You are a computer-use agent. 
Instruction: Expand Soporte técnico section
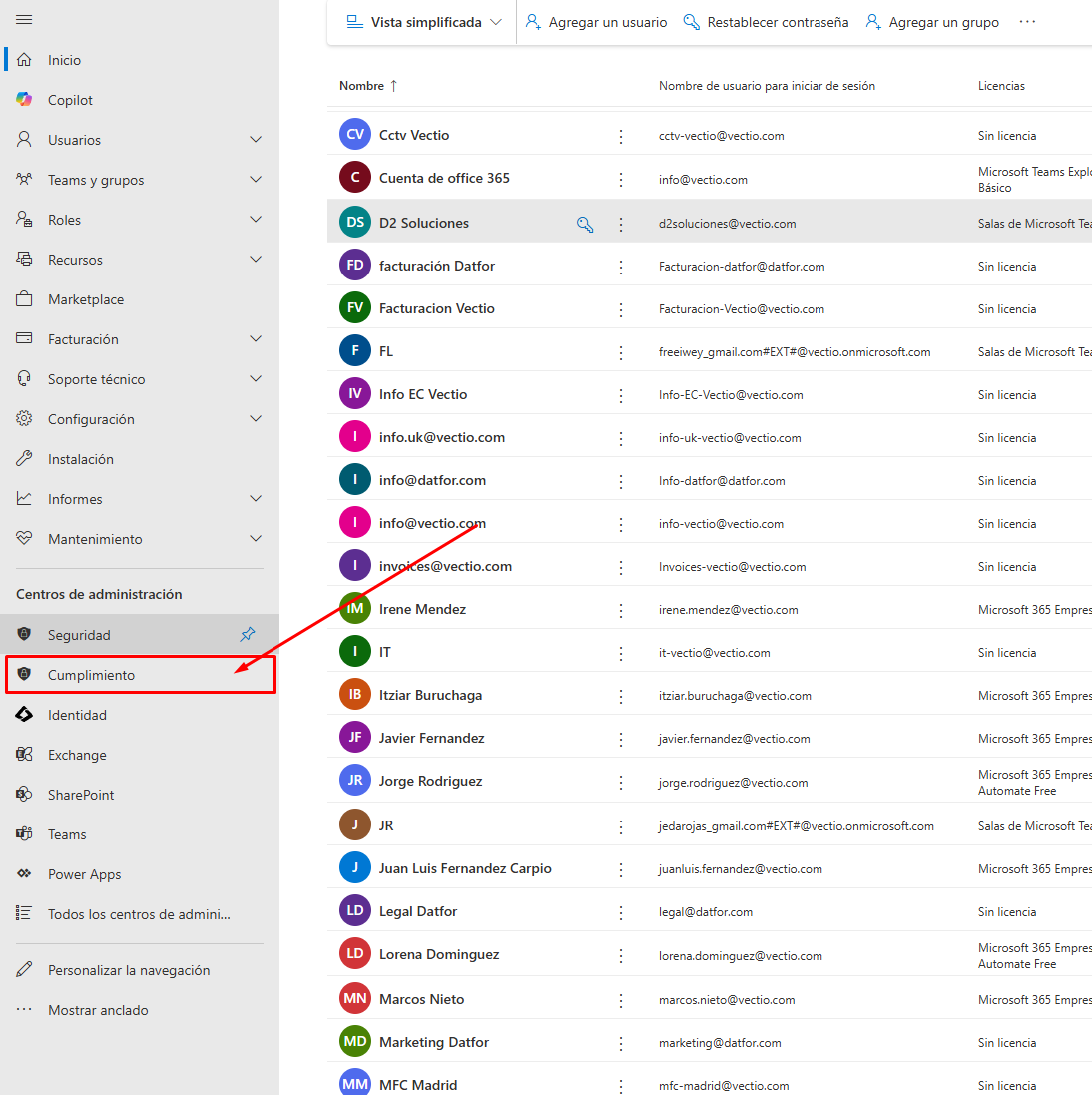[x=256, y=379]
